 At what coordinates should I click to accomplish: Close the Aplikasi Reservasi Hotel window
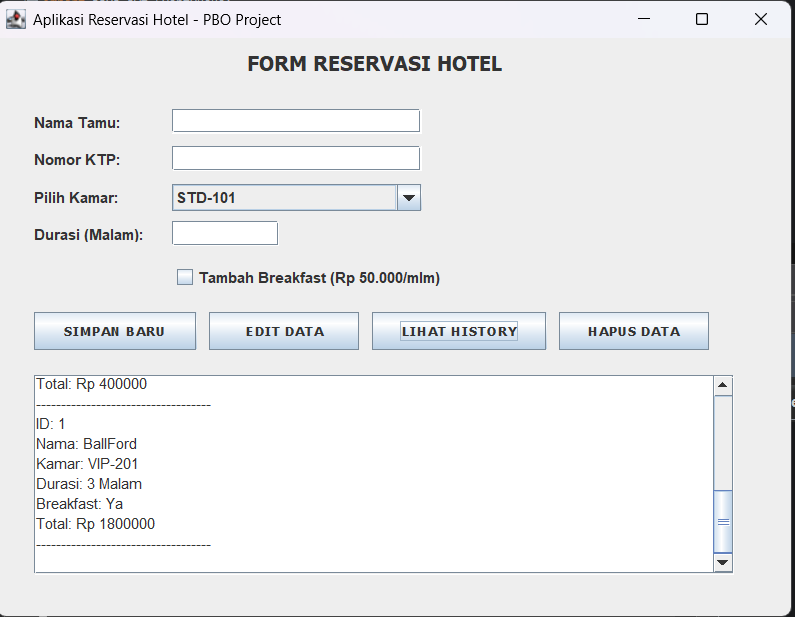(x=761, y=19)
